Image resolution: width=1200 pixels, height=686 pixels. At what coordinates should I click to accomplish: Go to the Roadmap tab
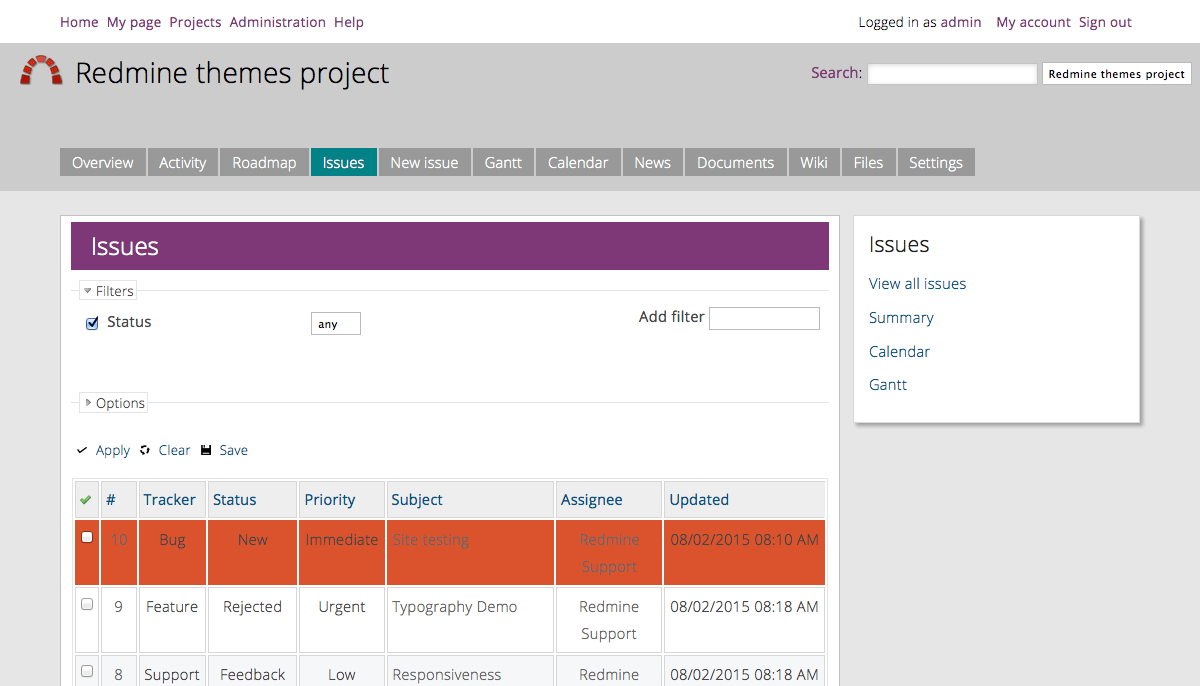(x=264, y=163)
